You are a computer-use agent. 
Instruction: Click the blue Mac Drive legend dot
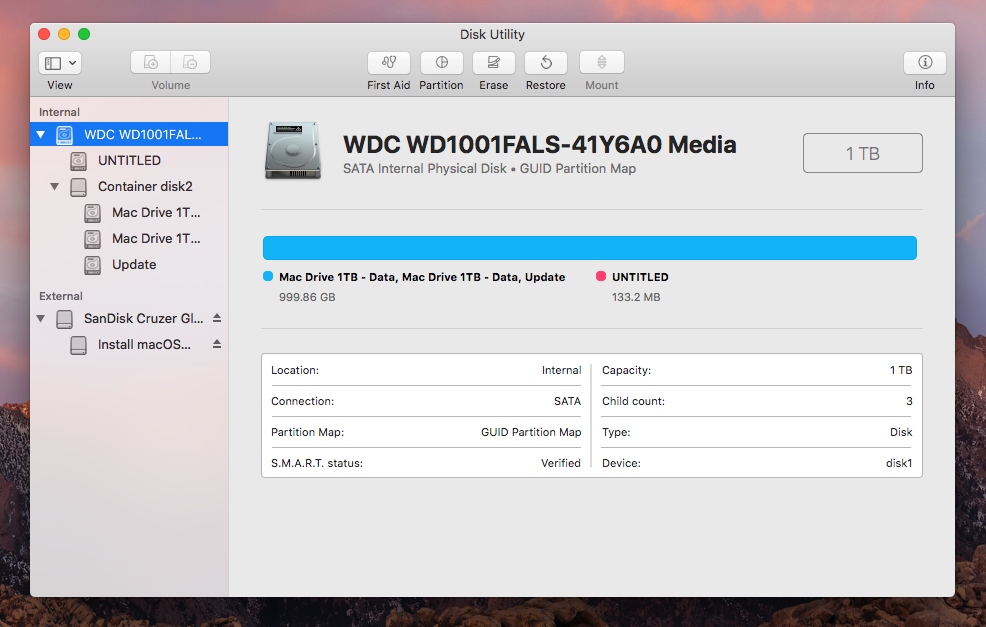[x=268, y=276]
